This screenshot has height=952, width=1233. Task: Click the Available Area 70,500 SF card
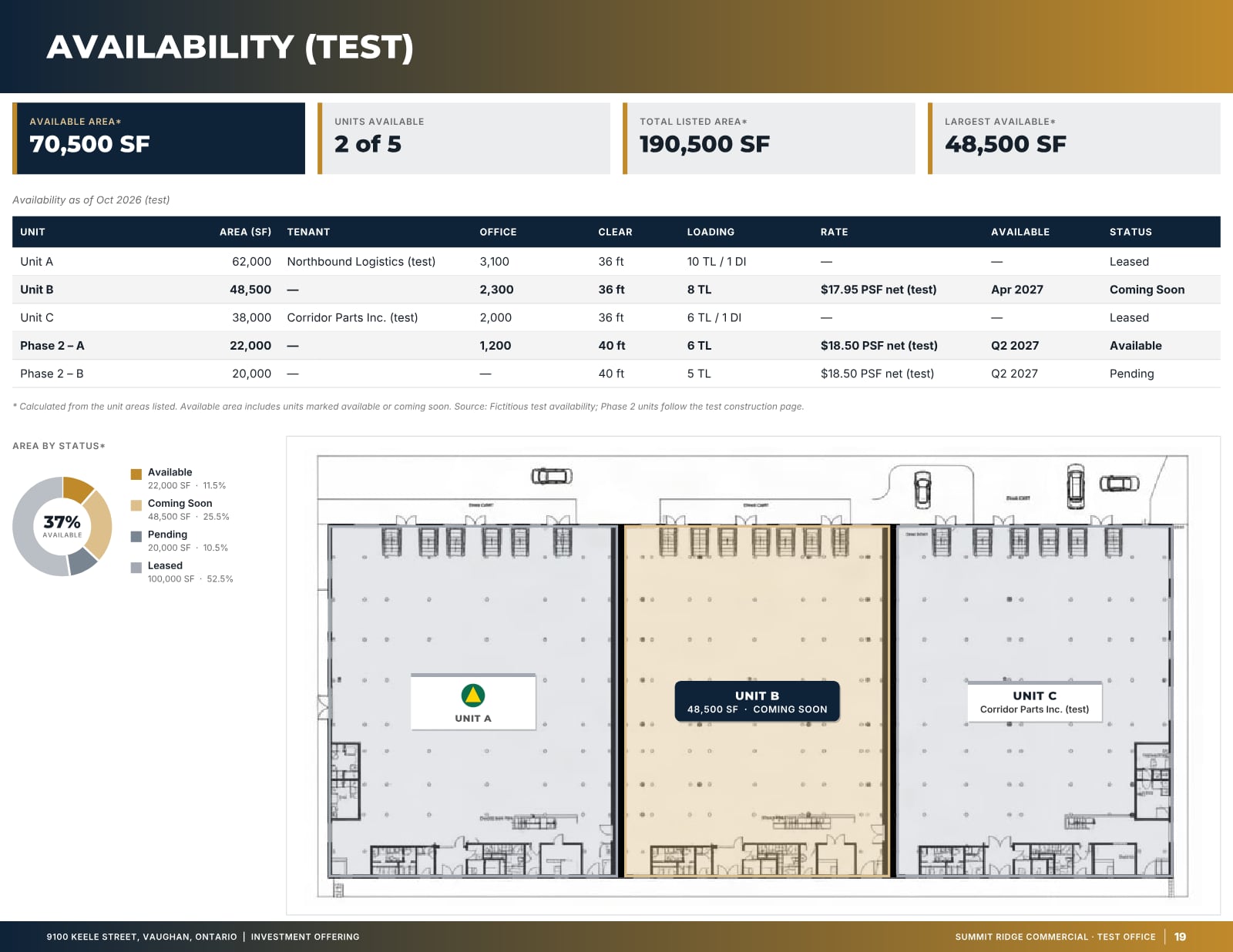click(x=159, y=139)
